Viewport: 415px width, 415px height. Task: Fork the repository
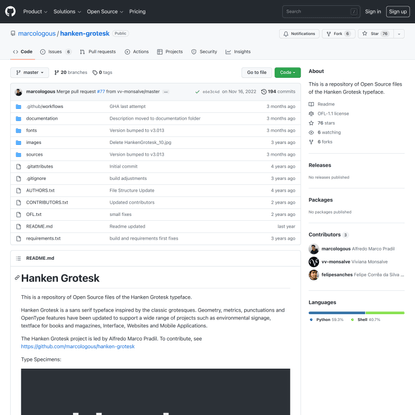[338, 34]
